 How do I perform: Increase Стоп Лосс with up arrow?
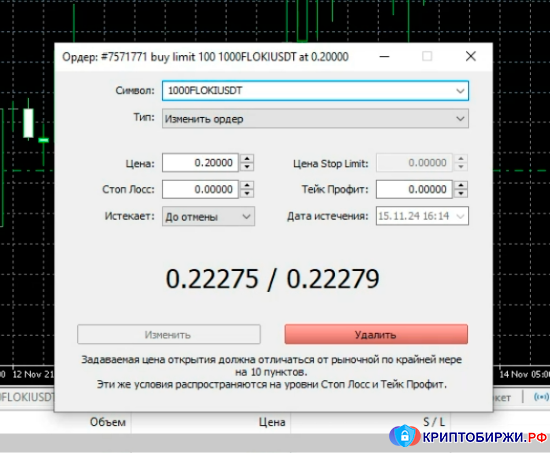tap(247, 185)
